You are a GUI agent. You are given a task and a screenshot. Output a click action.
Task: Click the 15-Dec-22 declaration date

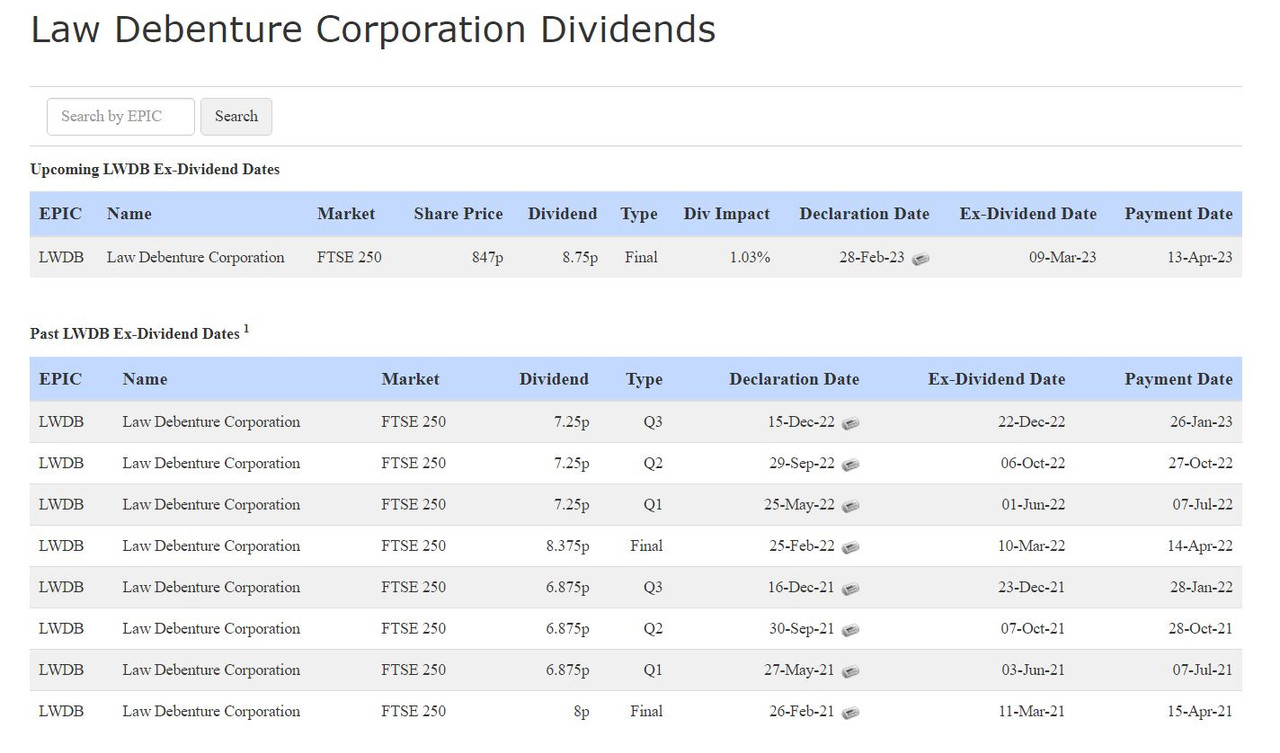801,422
